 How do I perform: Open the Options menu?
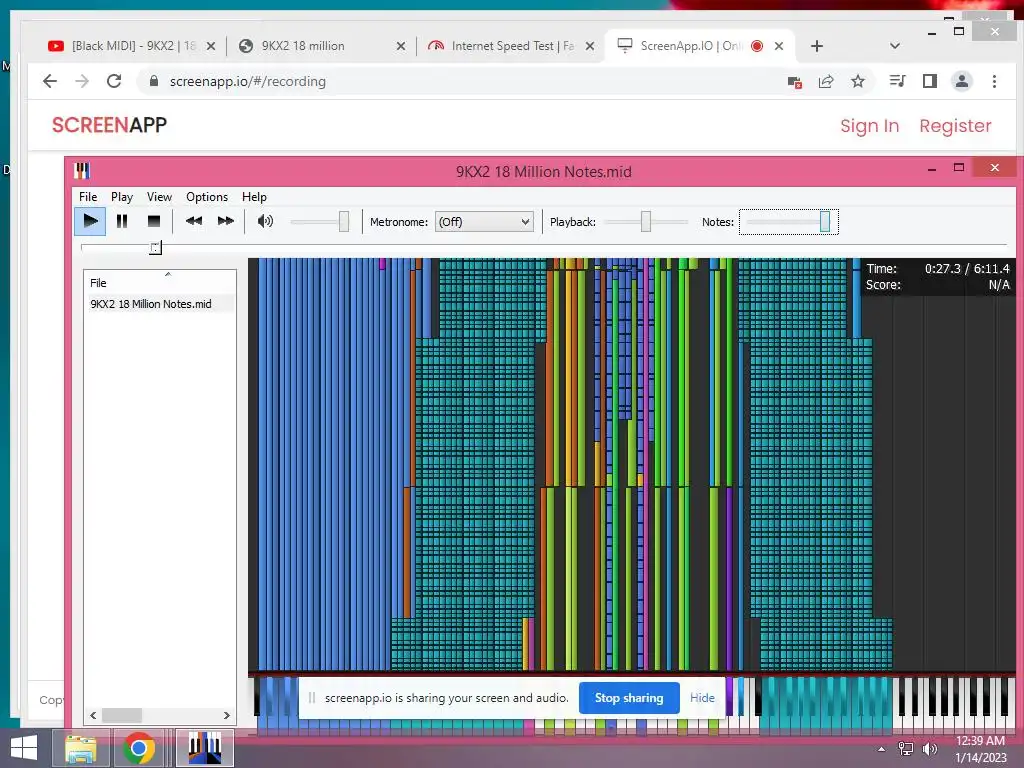tap(206, 197)
